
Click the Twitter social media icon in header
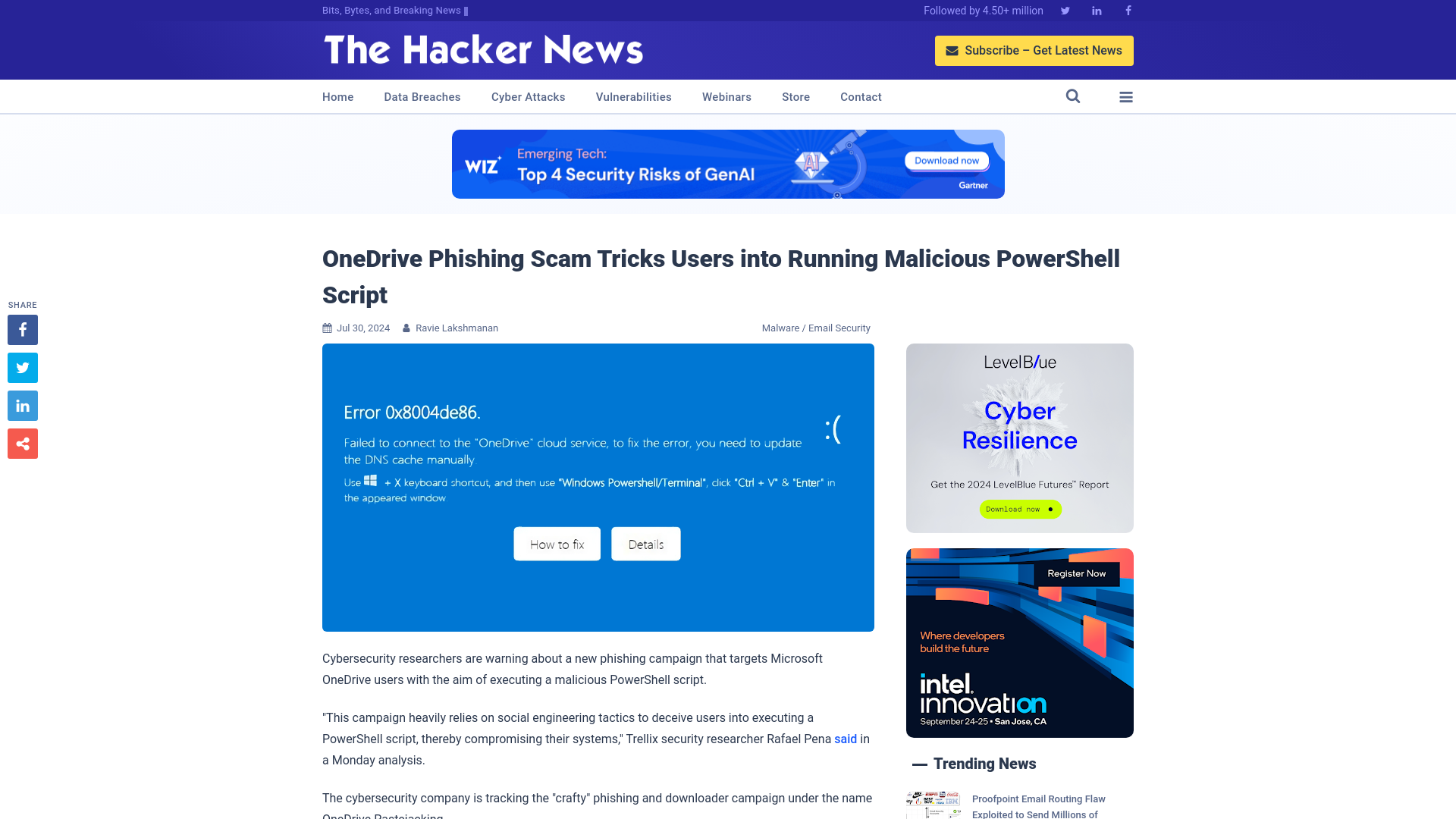click(1065, 10)
